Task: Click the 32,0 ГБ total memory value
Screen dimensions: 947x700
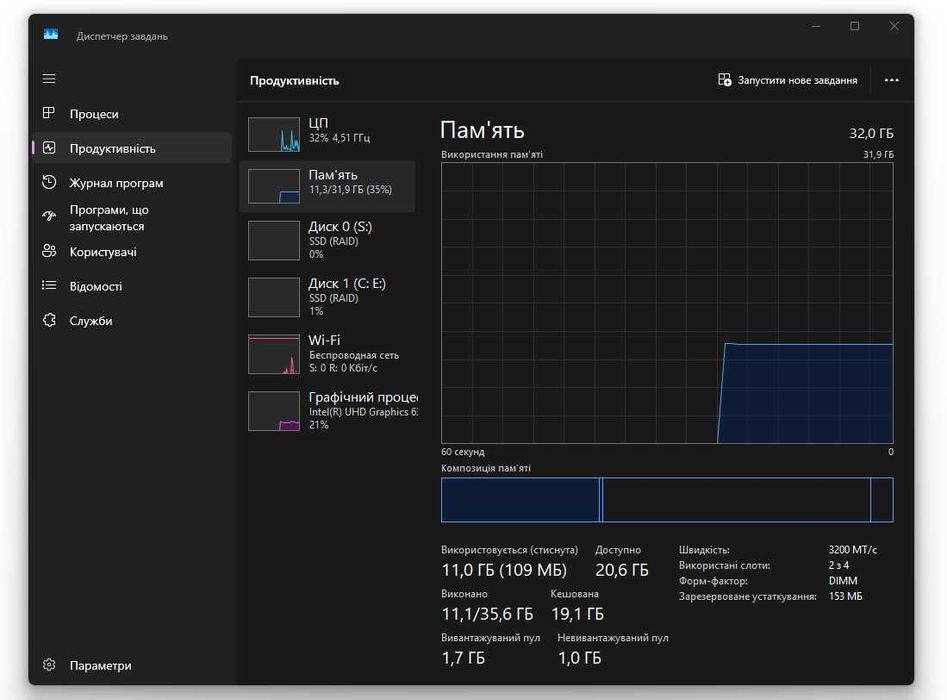Action: pos(871,133)
